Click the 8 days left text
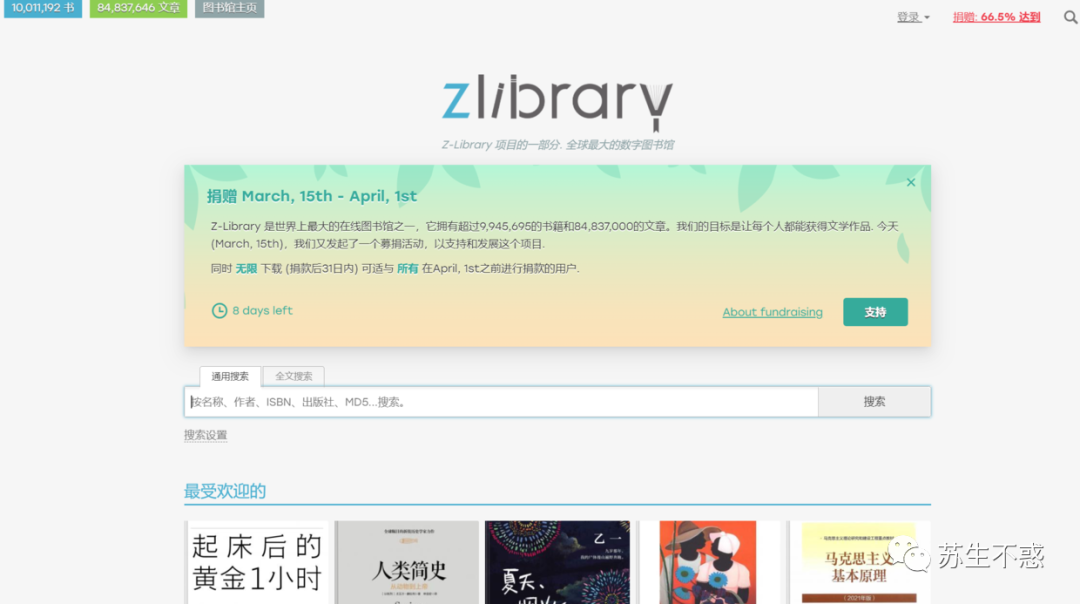This screenshot has height=604, width=1080. tap(262, 311)
